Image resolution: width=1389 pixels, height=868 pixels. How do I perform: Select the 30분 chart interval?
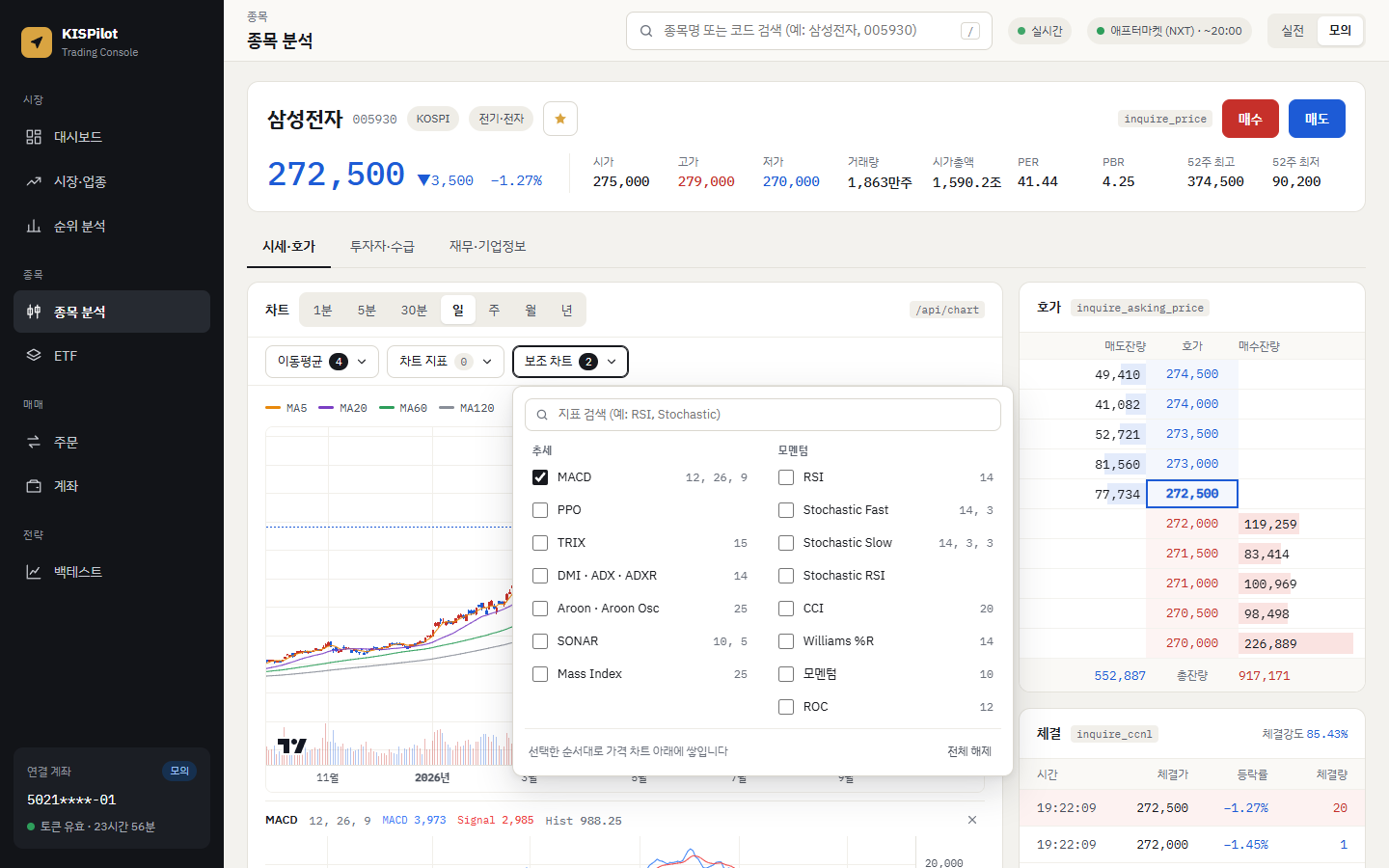pos(414,311)
